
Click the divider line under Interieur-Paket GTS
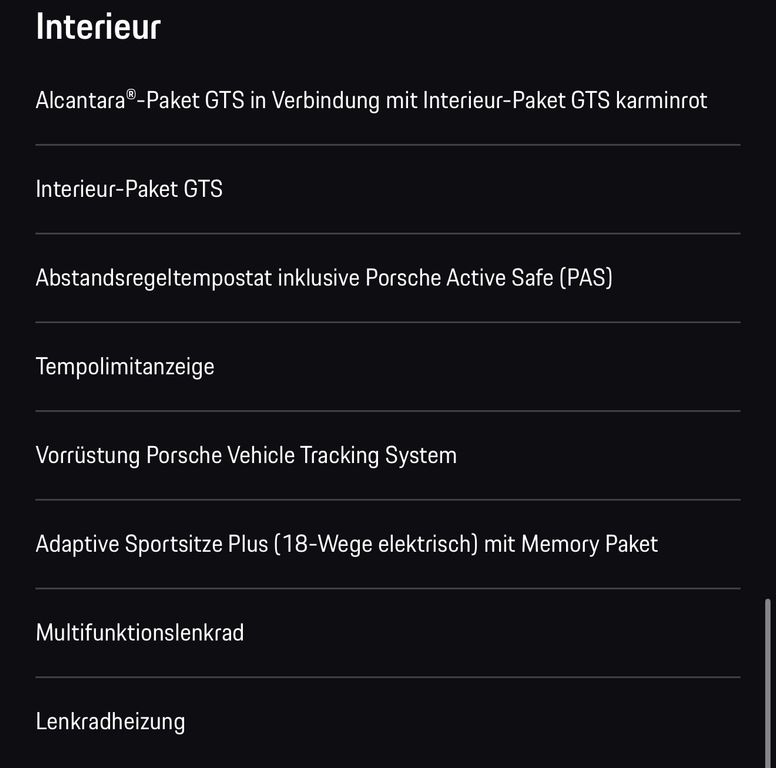point(388,234)
